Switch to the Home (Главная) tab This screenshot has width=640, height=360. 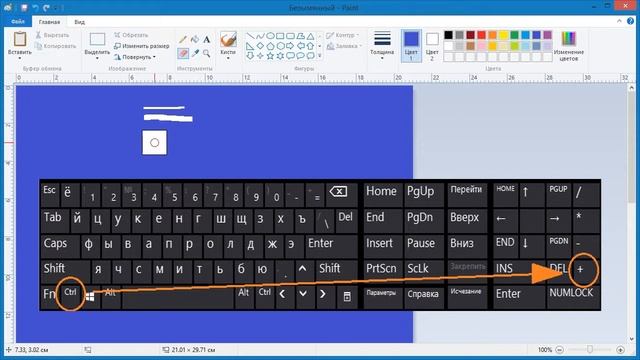coord(49,22)
